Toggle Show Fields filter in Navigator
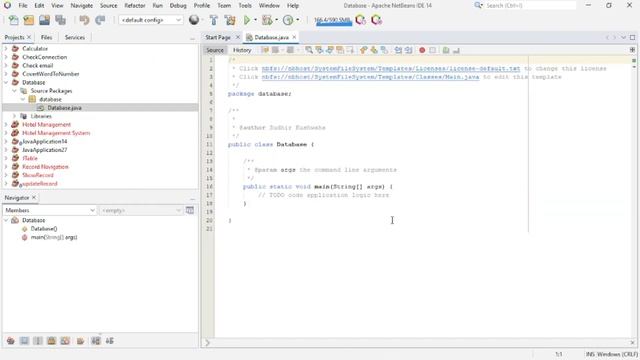 24,341
